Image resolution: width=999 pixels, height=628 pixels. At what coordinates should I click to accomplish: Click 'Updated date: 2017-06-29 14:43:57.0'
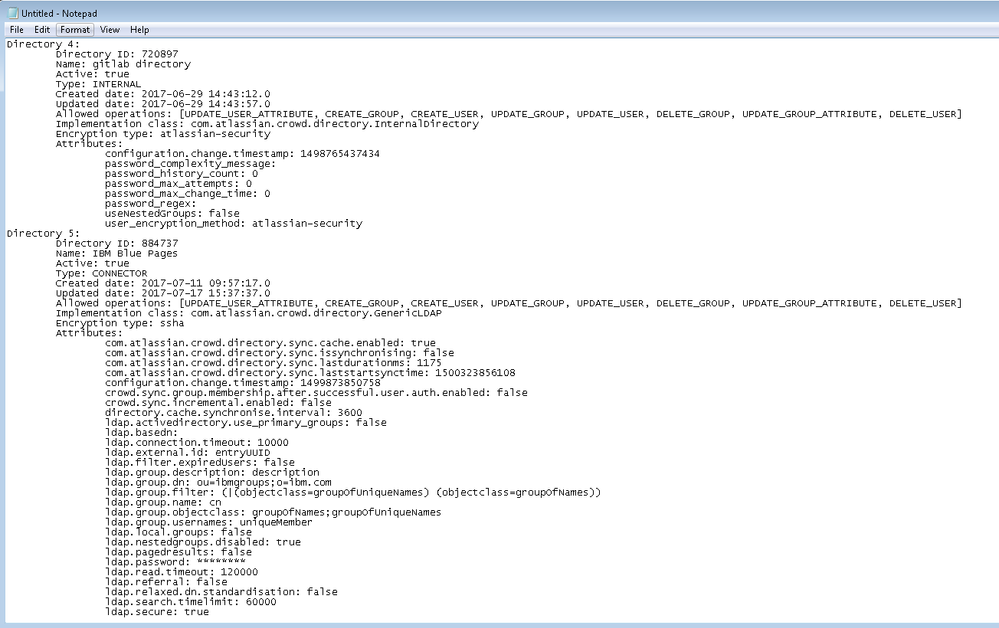click(x=162, y=104)
